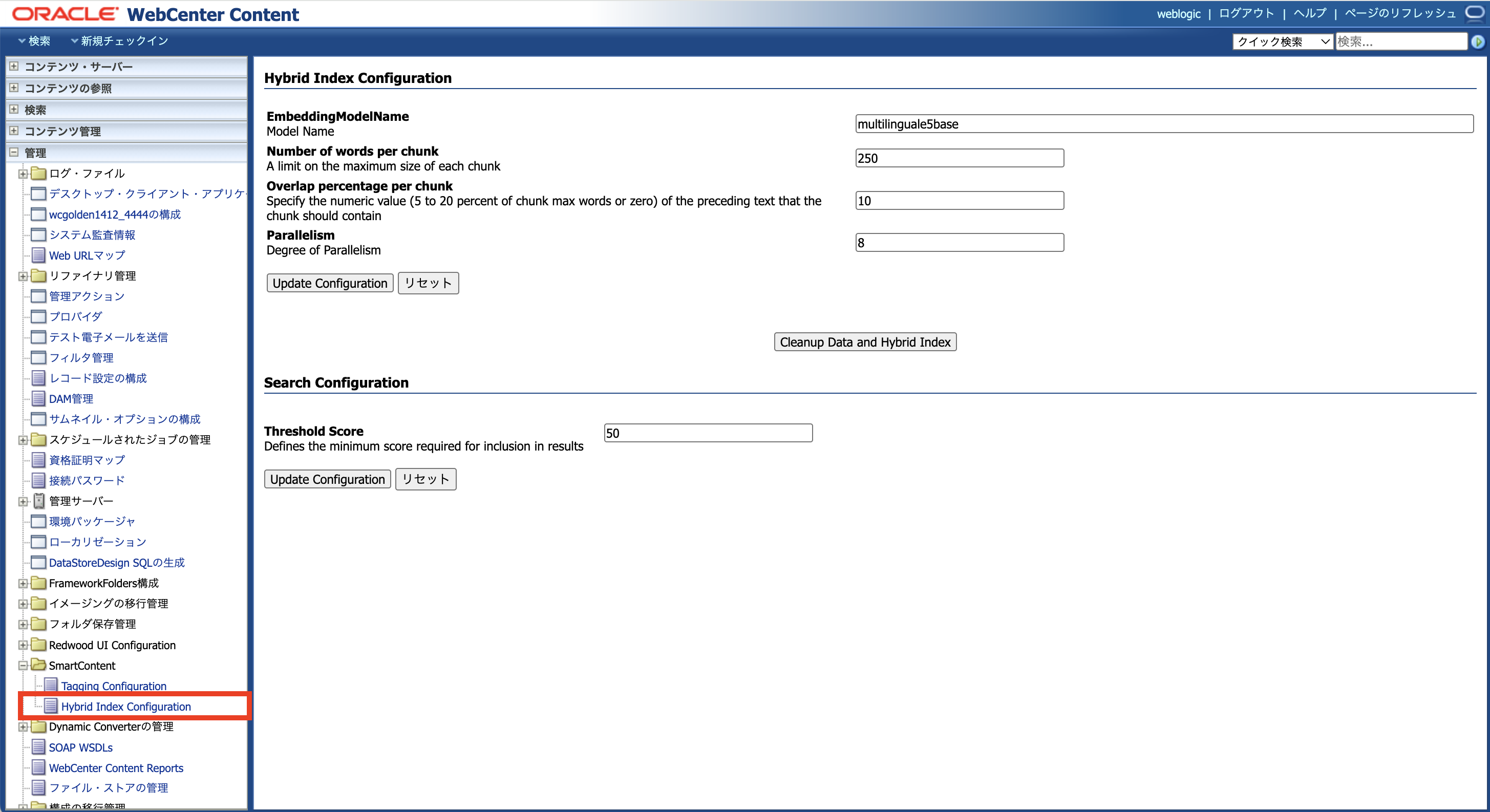Open the Tagging Configuration link

[x=113, y=686]
